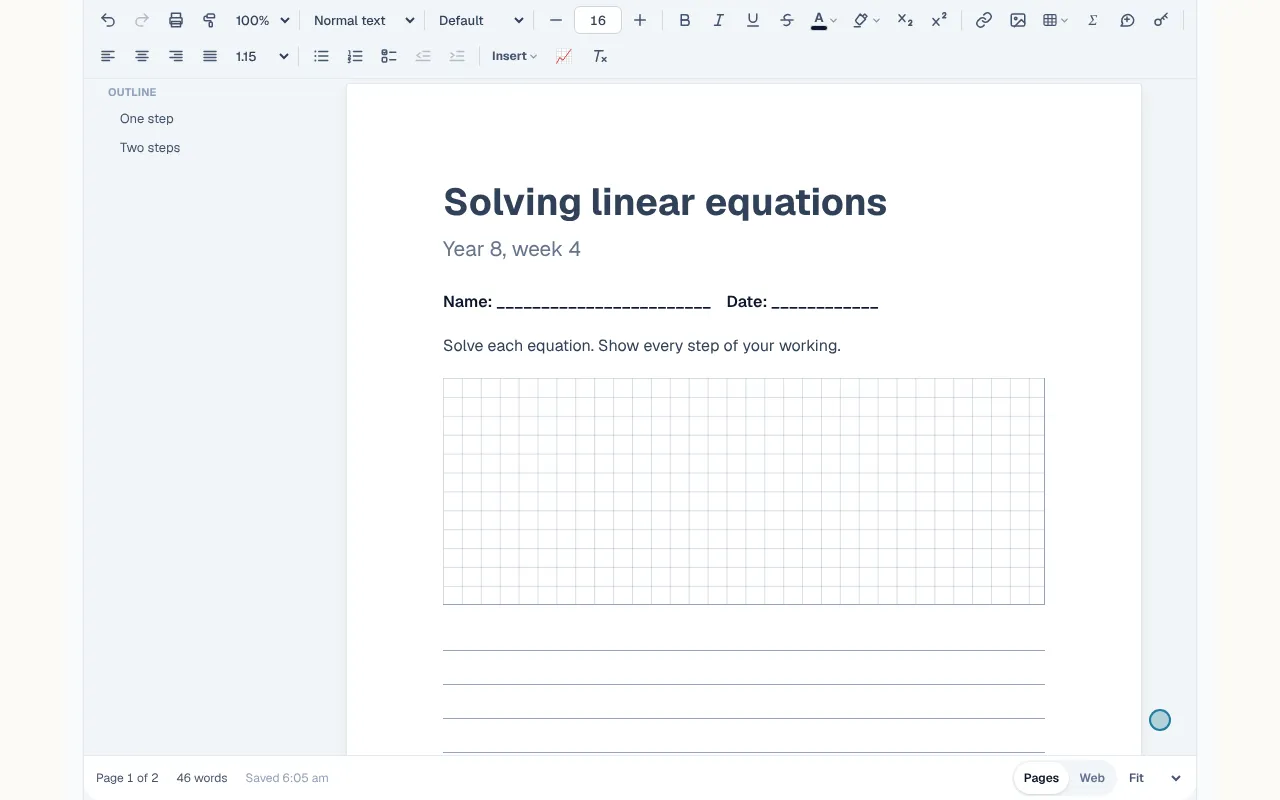
Task: Click the Solving linear equations title
Action: [x=665, y=202]
